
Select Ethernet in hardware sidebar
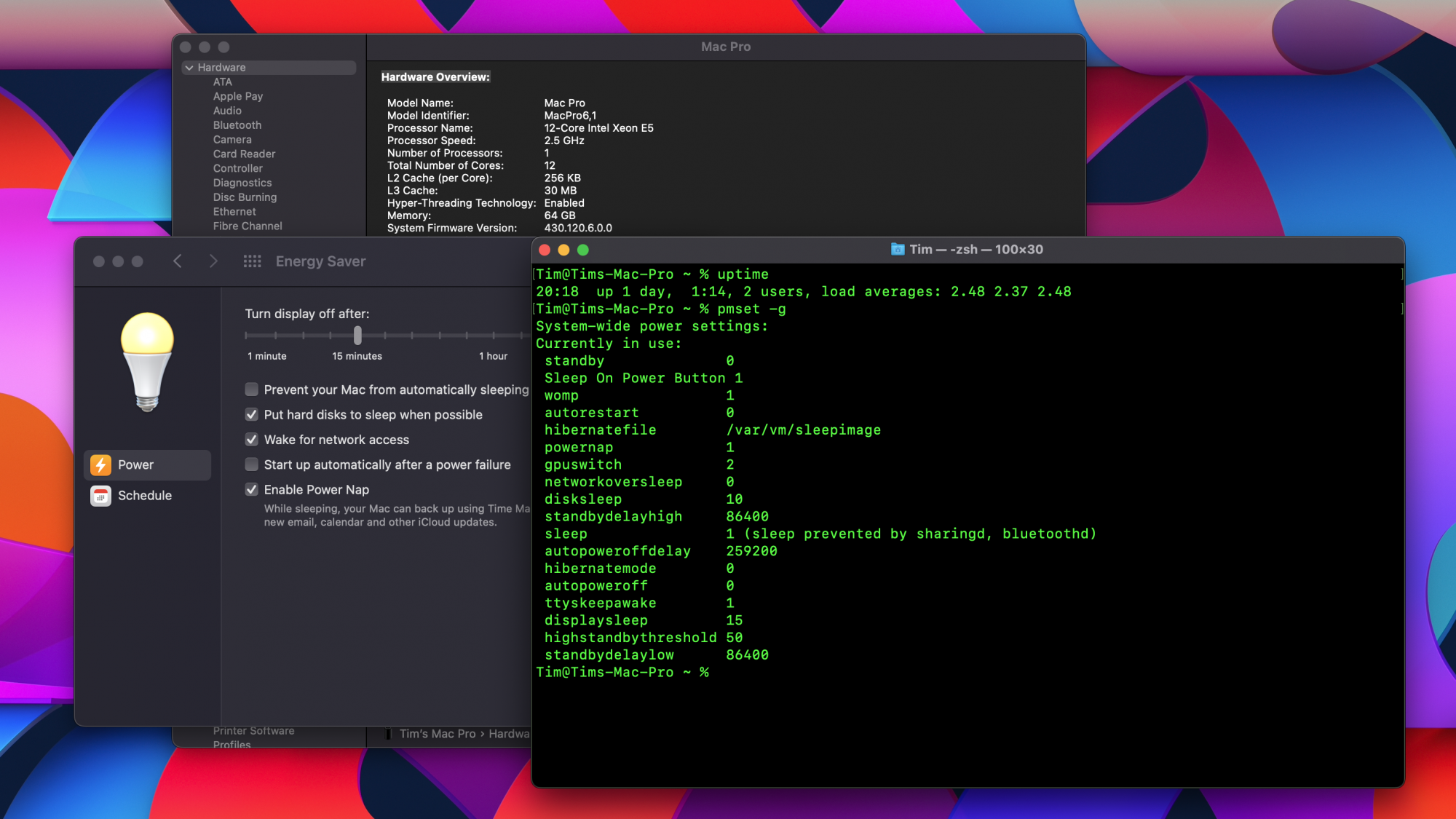234,212
